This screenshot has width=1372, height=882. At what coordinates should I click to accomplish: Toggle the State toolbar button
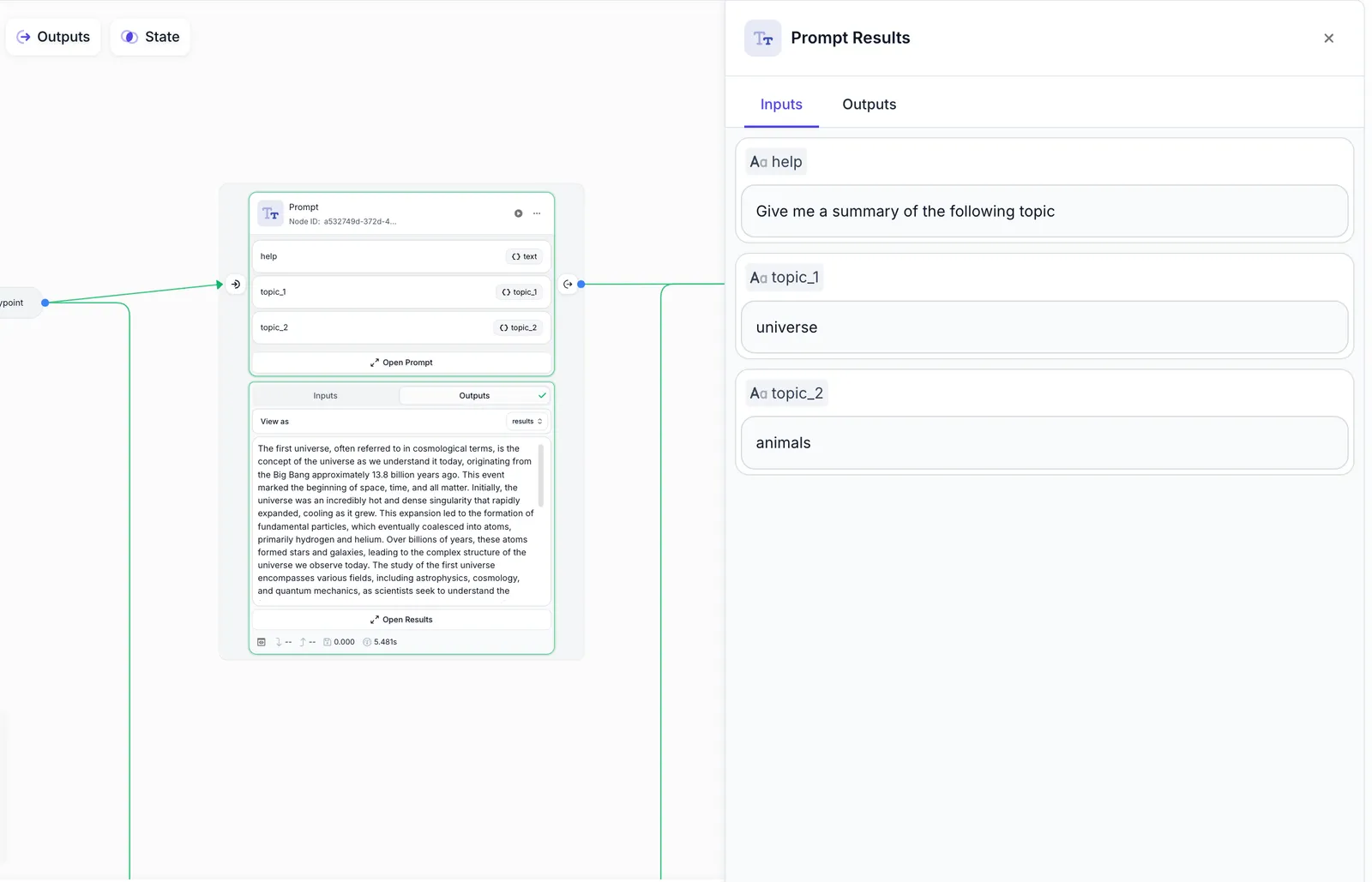coord(150,37)
